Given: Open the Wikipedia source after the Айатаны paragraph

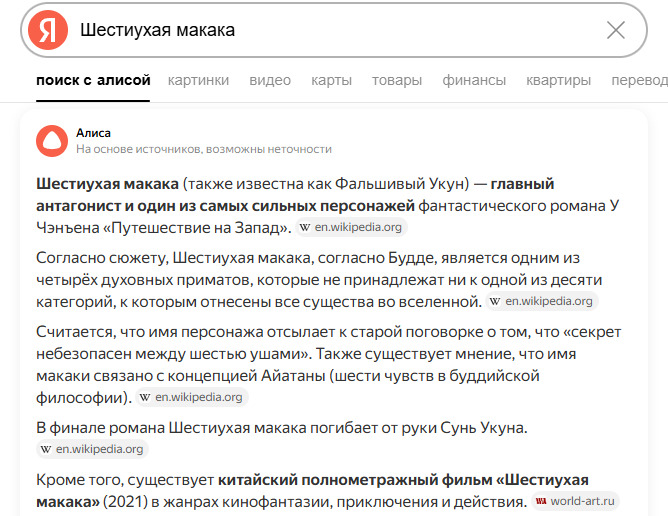Looking at the screenshot, I should tap(191, 397).
